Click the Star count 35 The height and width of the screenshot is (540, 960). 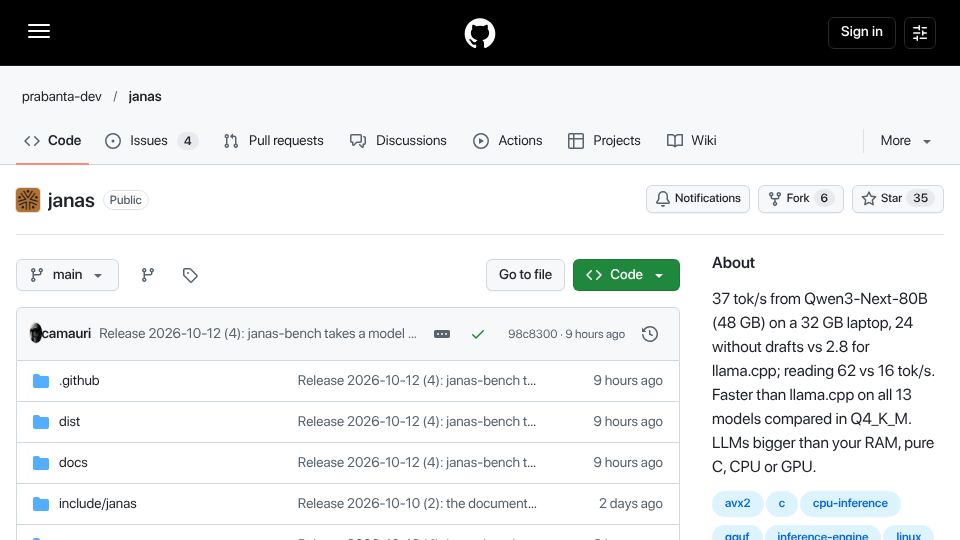tap(920, 198)
